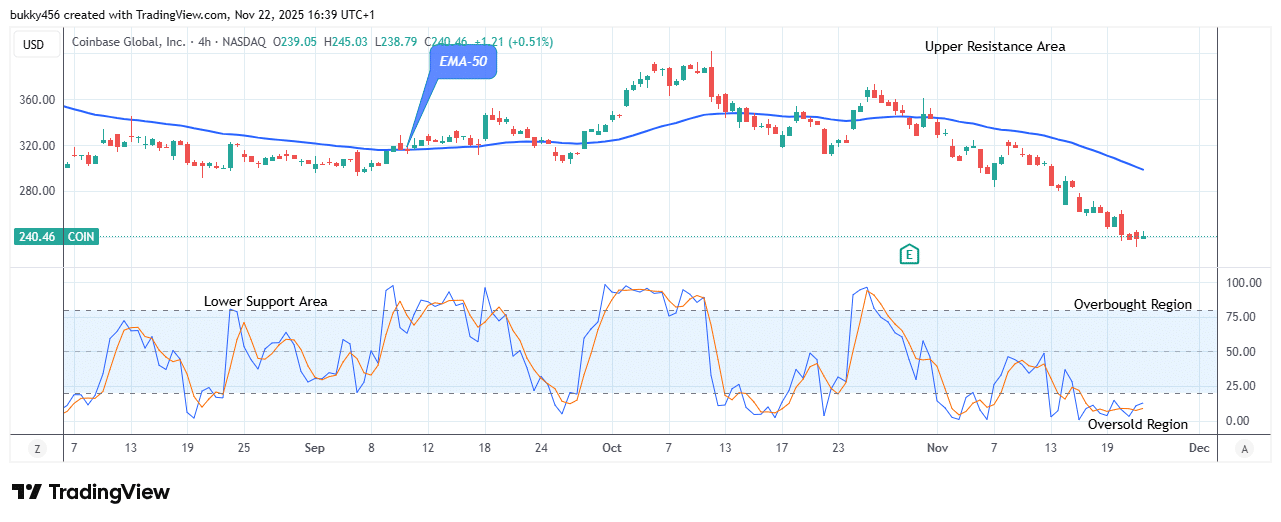Image resolution: width=1281 pixels, height=522 pixels.
Task: Click the TradingView logo
Action: click(x=91, y=492)
